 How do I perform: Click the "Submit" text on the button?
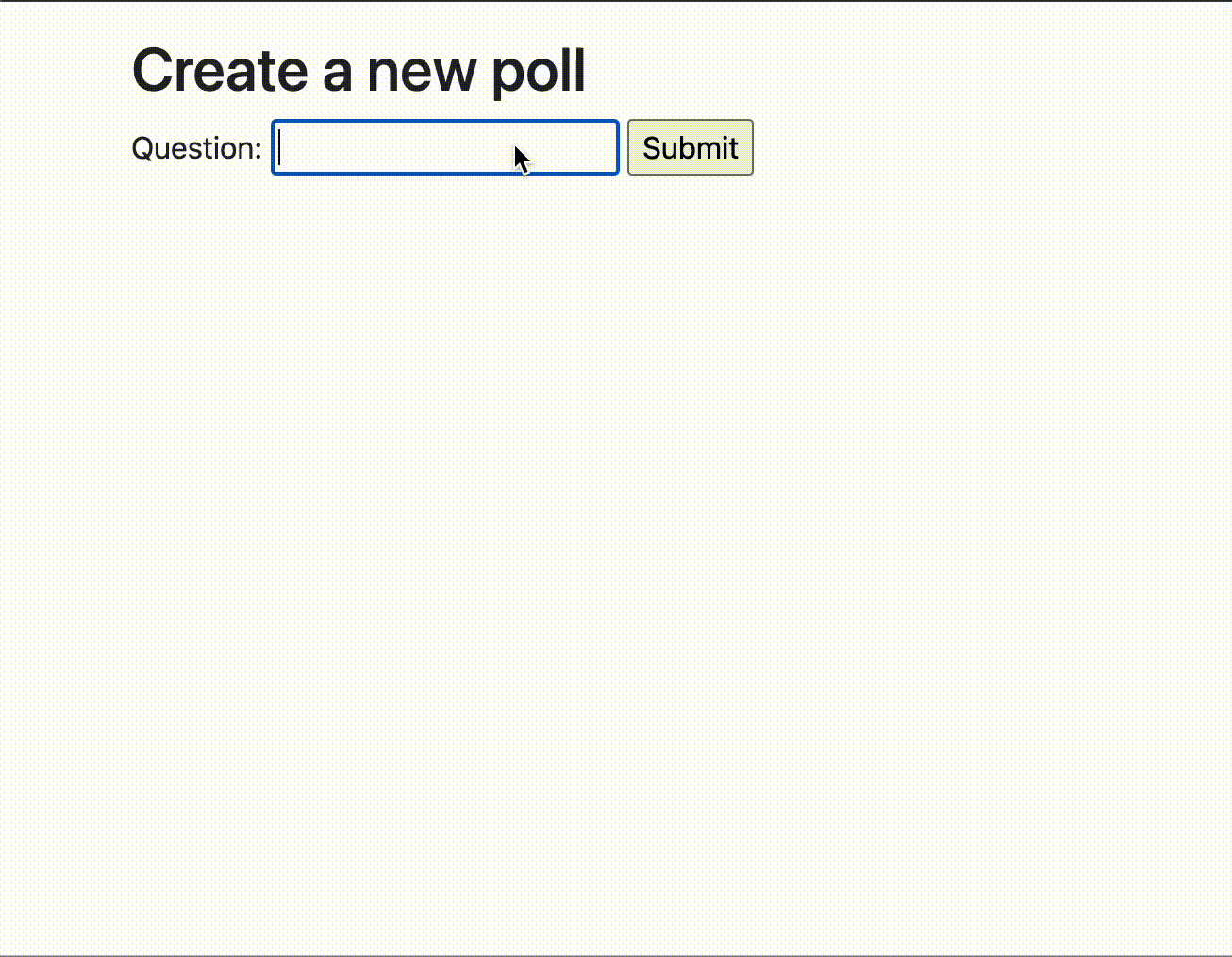[x=690, y=148]
